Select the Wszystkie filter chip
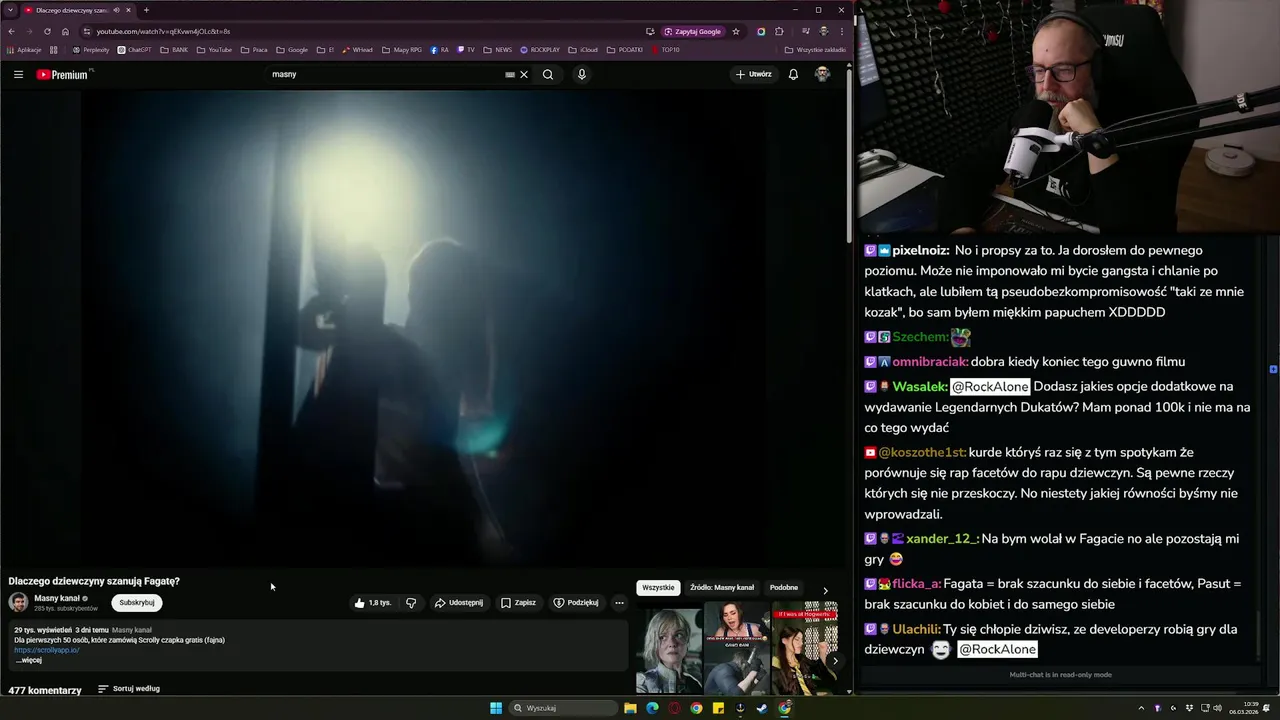Viewport: 1280px width, 720px height. pyautogui.click(x=658, y=588)
